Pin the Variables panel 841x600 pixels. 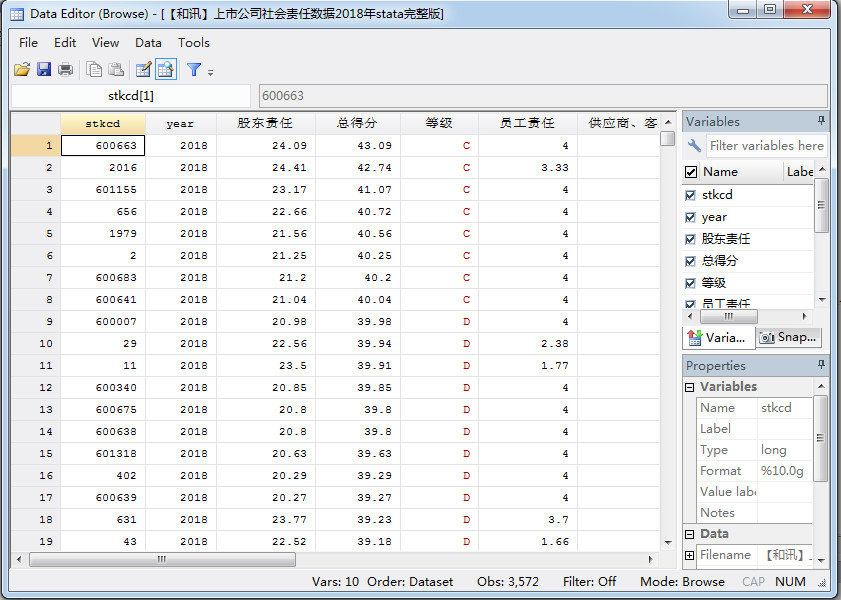click(x=821, y=121)
